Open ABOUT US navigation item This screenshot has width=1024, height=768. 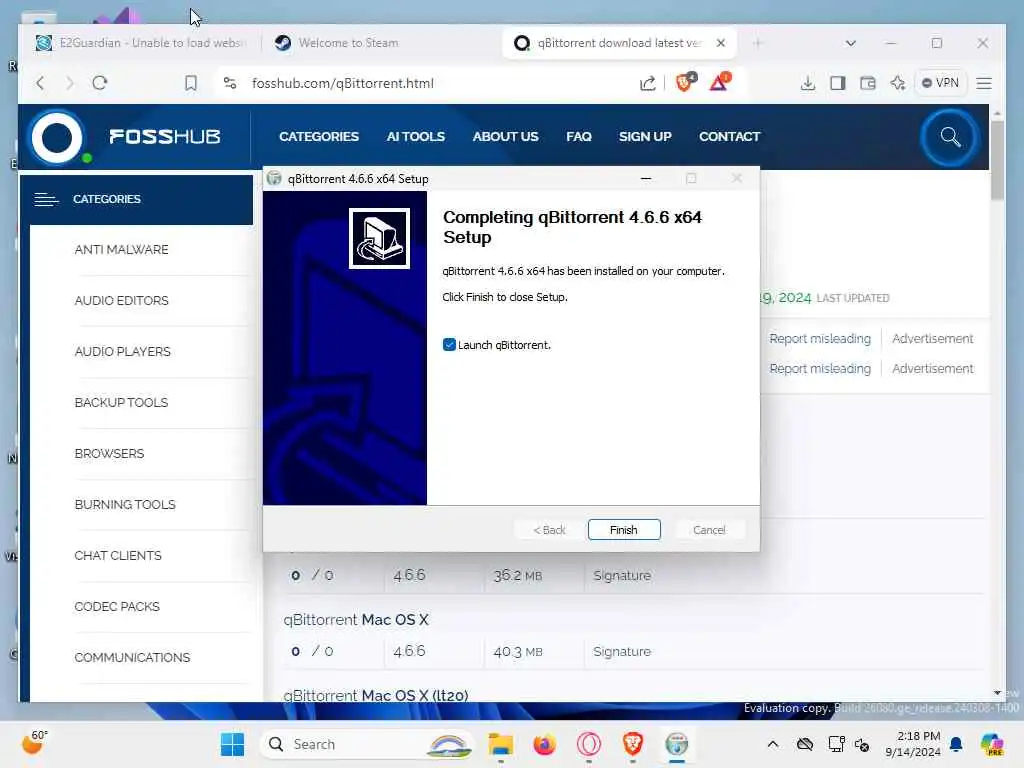click(x=505, y=136)
